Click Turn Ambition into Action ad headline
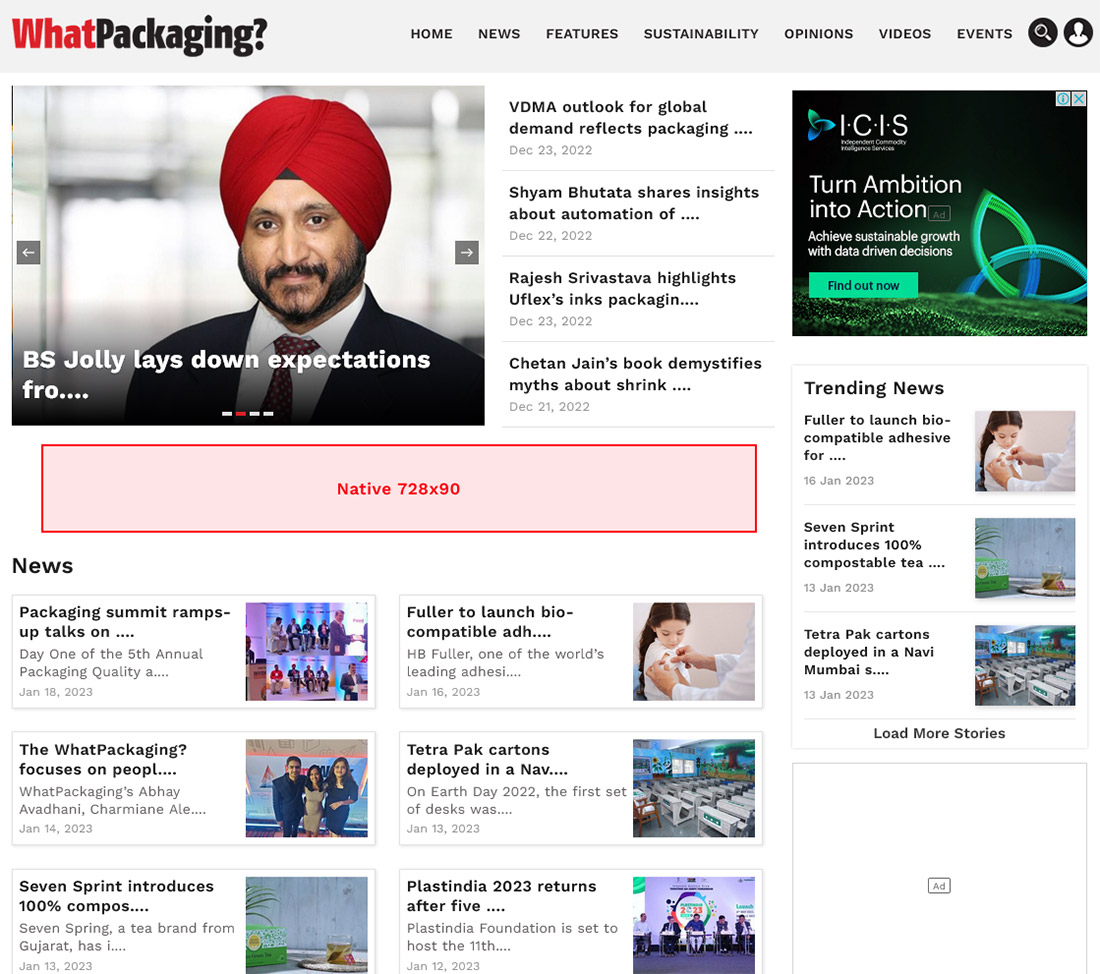The height and width of the screenshot is (974, 1100). coord(885,197)
